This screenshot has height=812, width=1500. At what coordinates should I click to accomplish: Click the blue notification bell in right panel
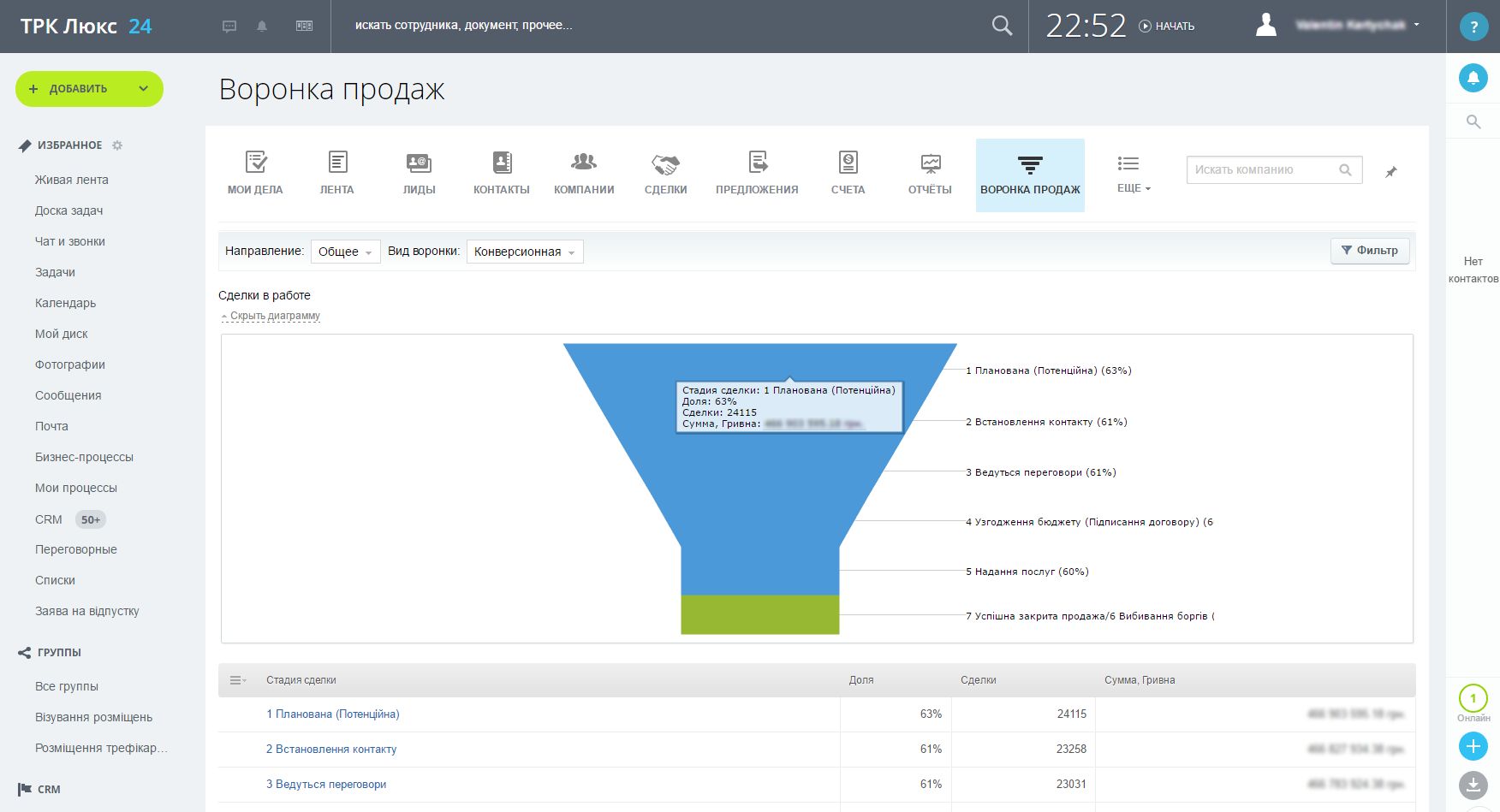pyautogui.click(x=1473, y=79)
